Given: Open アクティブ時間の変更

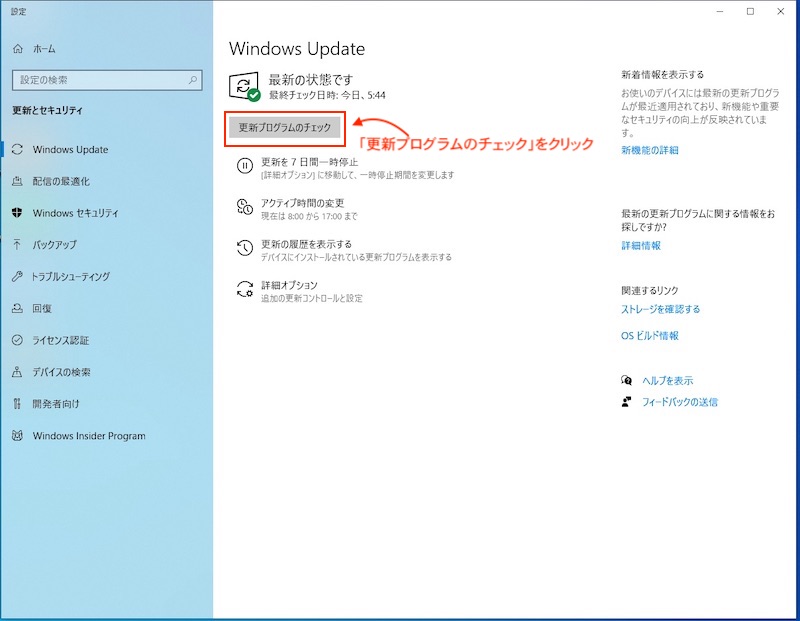Looking at the screenshot, I should [x=303, y=203].
